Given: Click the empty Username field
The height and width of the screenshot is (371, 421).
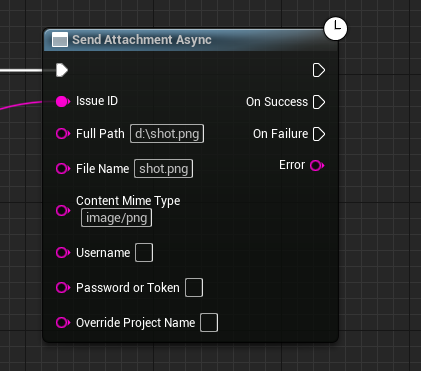Looking at the screenshot, I should pyautogui.click(x=144, y=252).
